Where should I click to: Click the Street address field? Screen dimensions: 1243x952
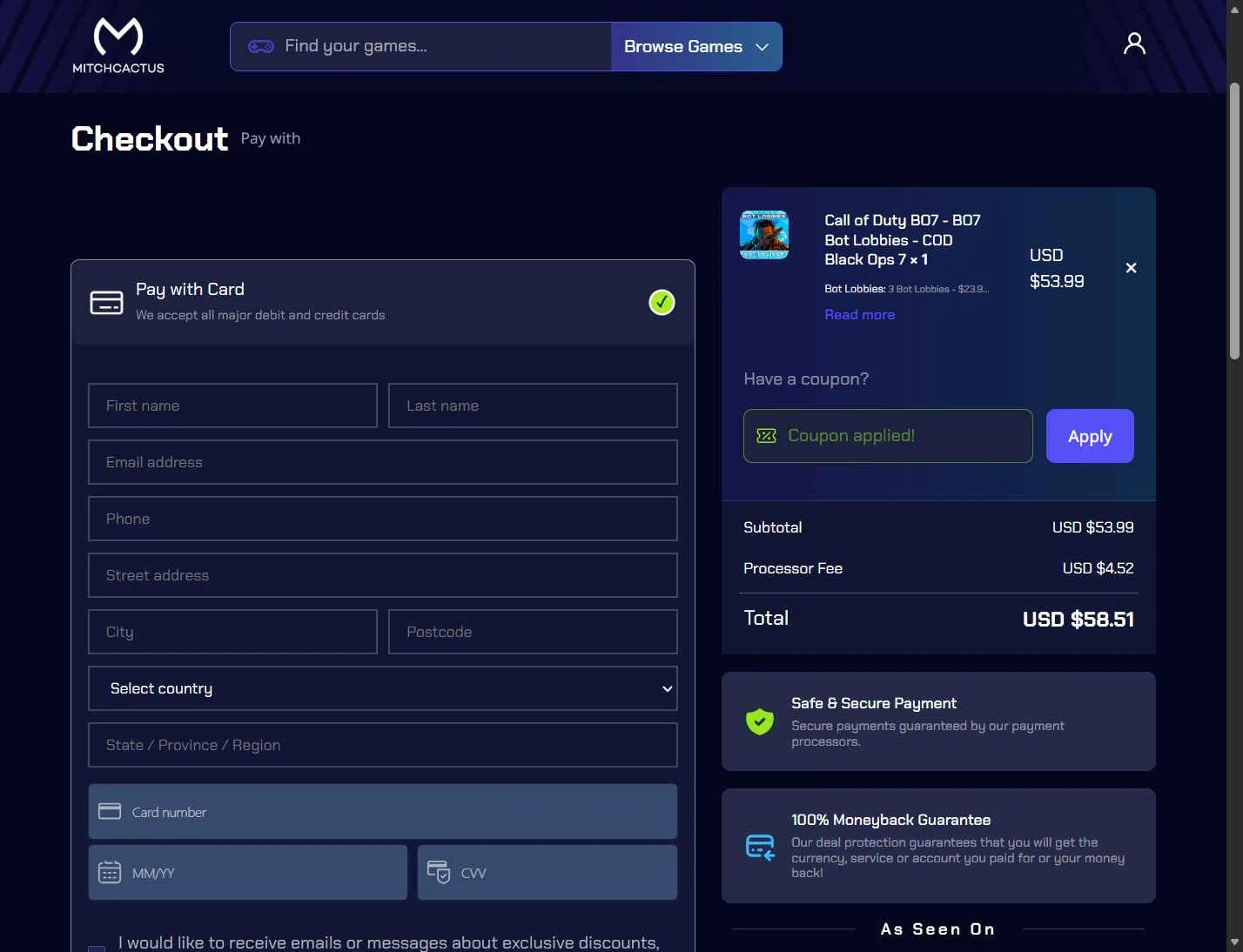pos(383,575)
